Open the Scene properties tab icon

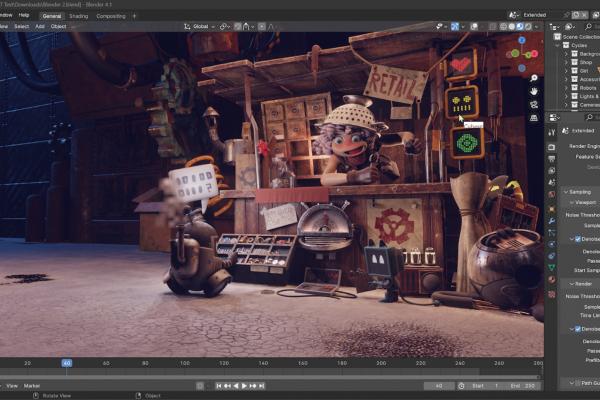[x=551, y=183]
